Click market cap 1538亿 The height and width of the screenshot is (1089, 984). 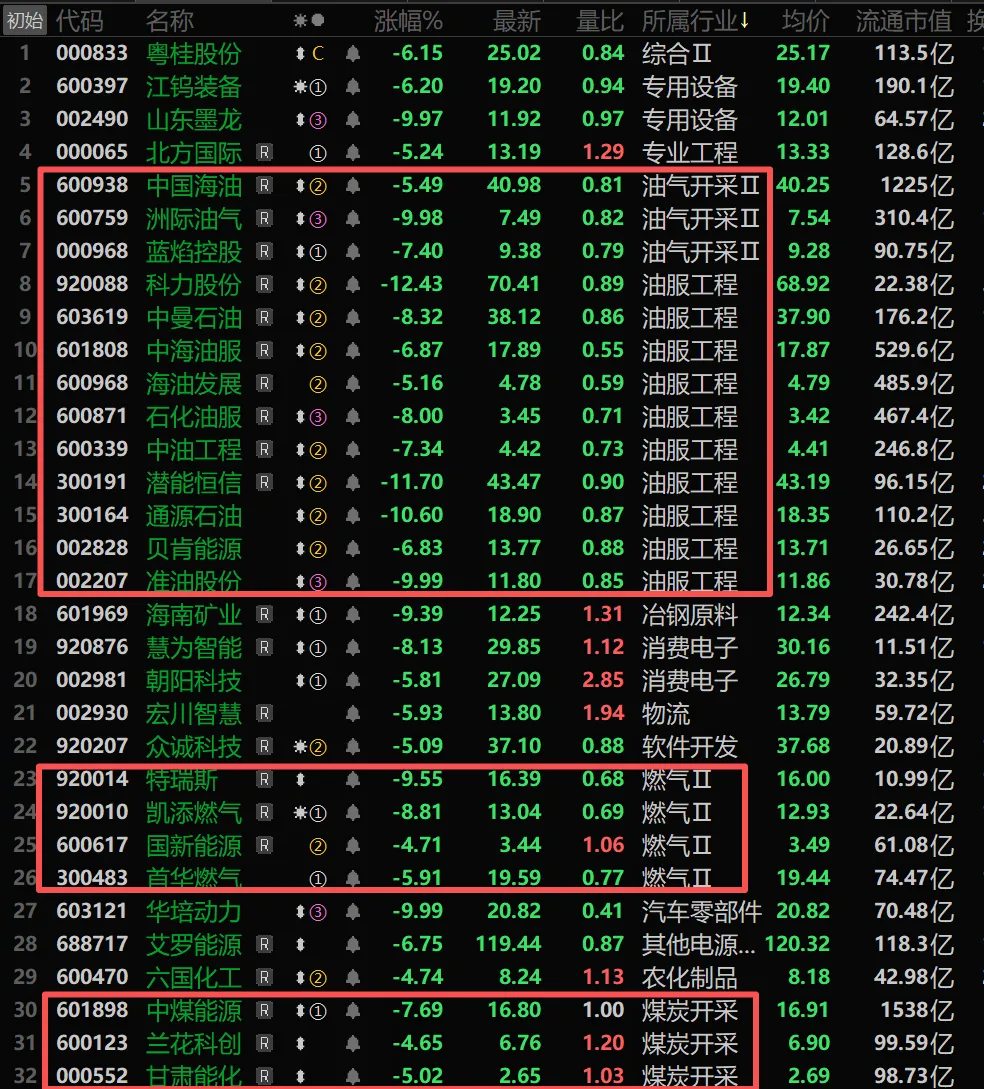[x=917, y=1011]
